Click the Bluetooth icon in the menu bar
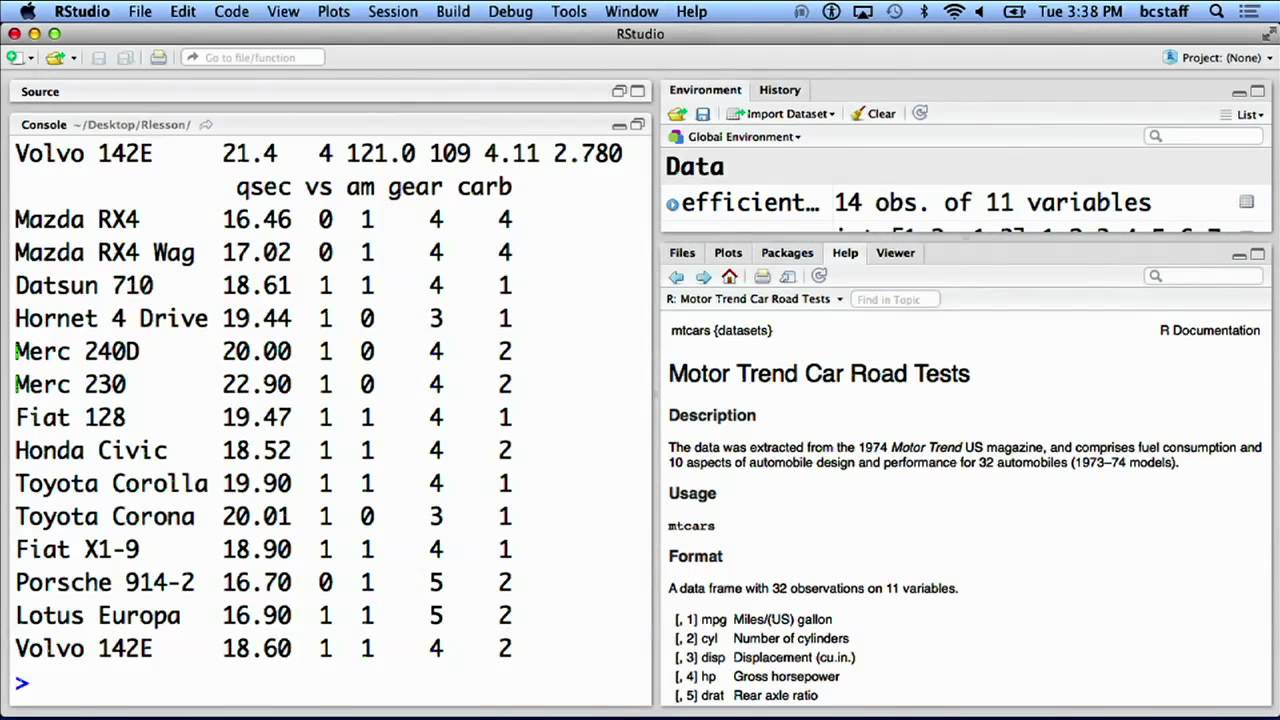 [924, 12]
